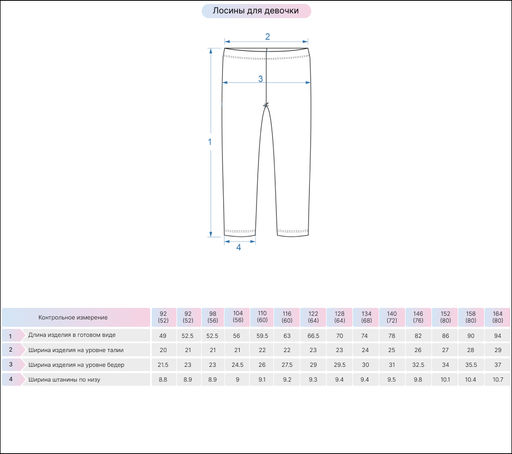Screen dimensions: 512x454
Task: Click the size column header 164 (80)
Action: point(497,317)
